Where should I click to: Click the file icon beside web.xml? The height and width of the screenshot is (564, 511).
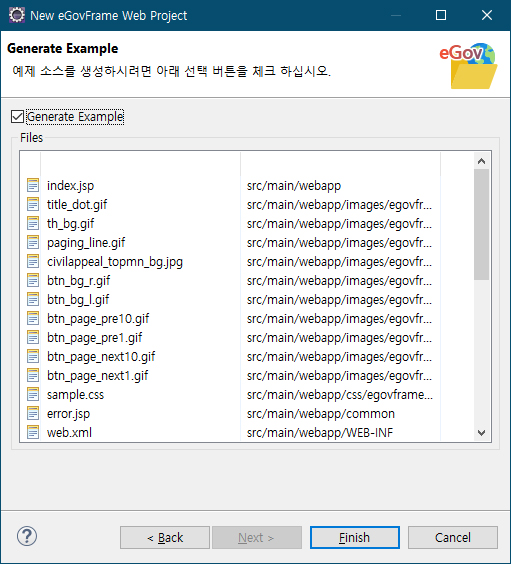click(x=33, y=432)
